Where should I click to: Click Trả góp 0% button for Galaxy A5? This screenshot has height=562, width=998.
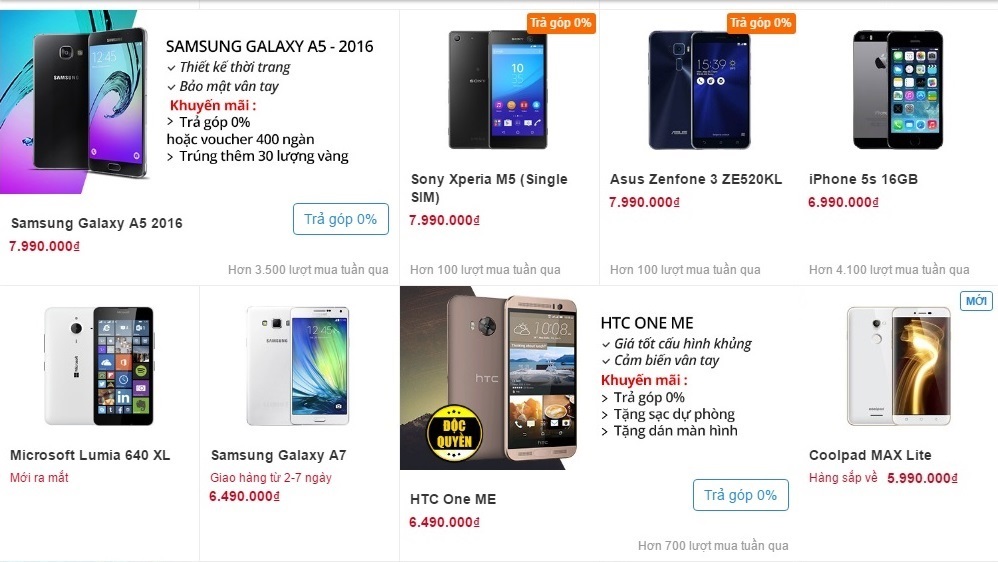341,219
